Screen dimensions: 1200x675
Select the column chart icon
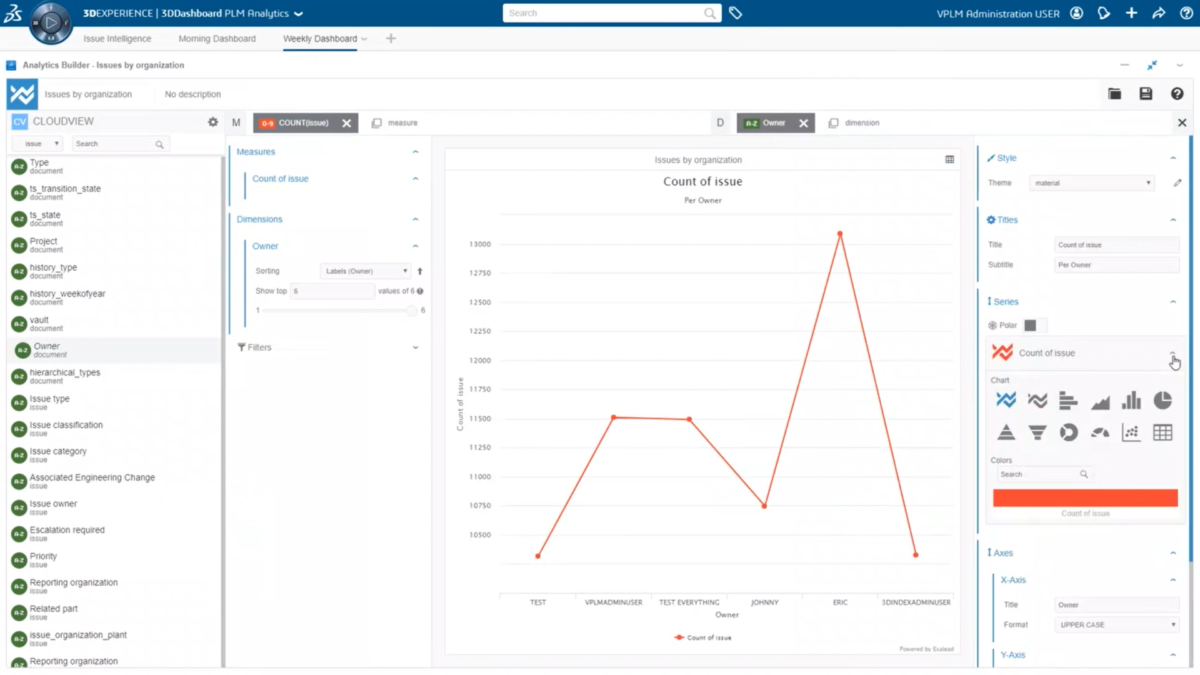(x=1131, y=400)
